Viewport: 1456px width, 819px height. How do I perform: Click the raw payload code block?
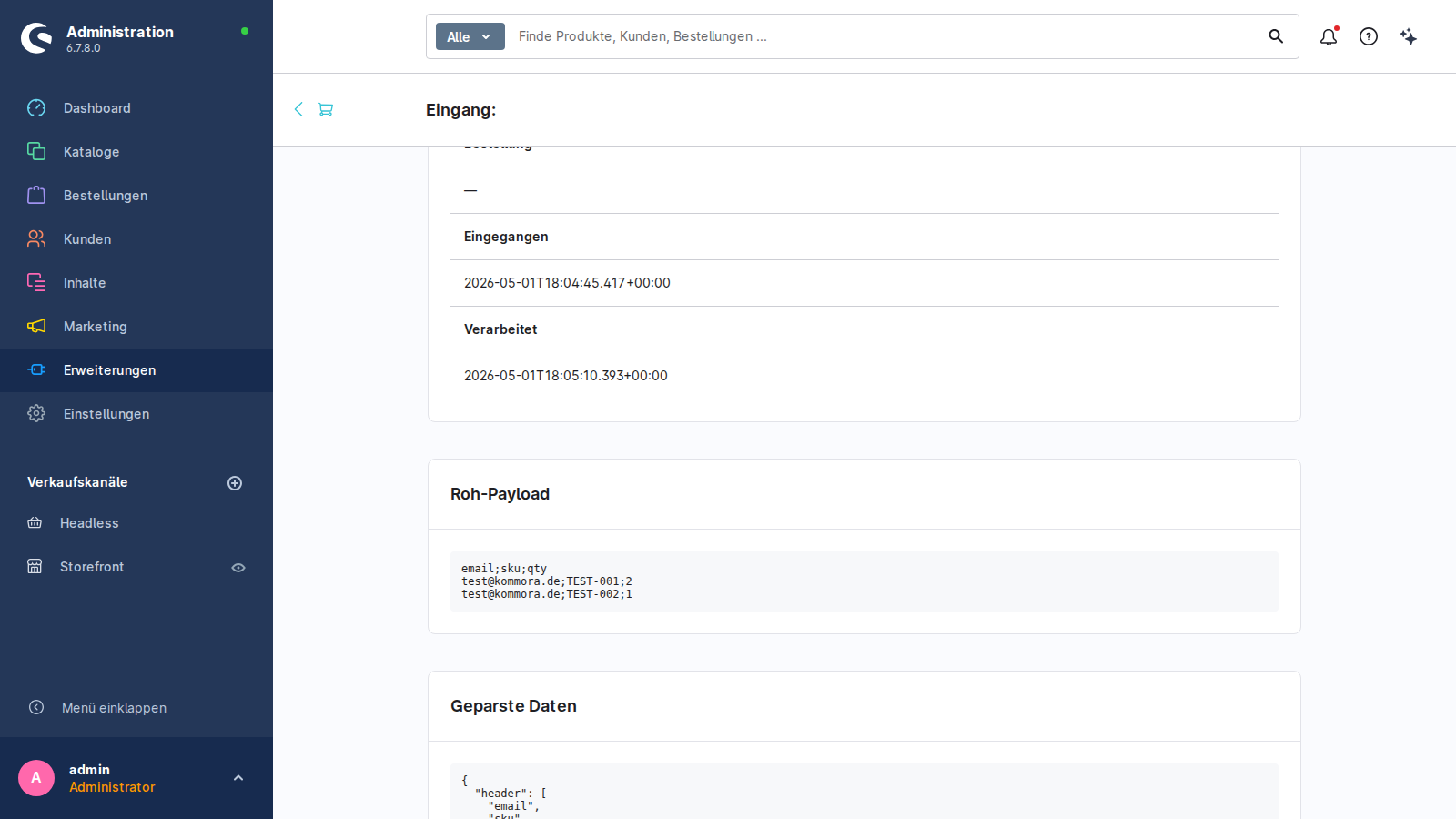[864, 581]
